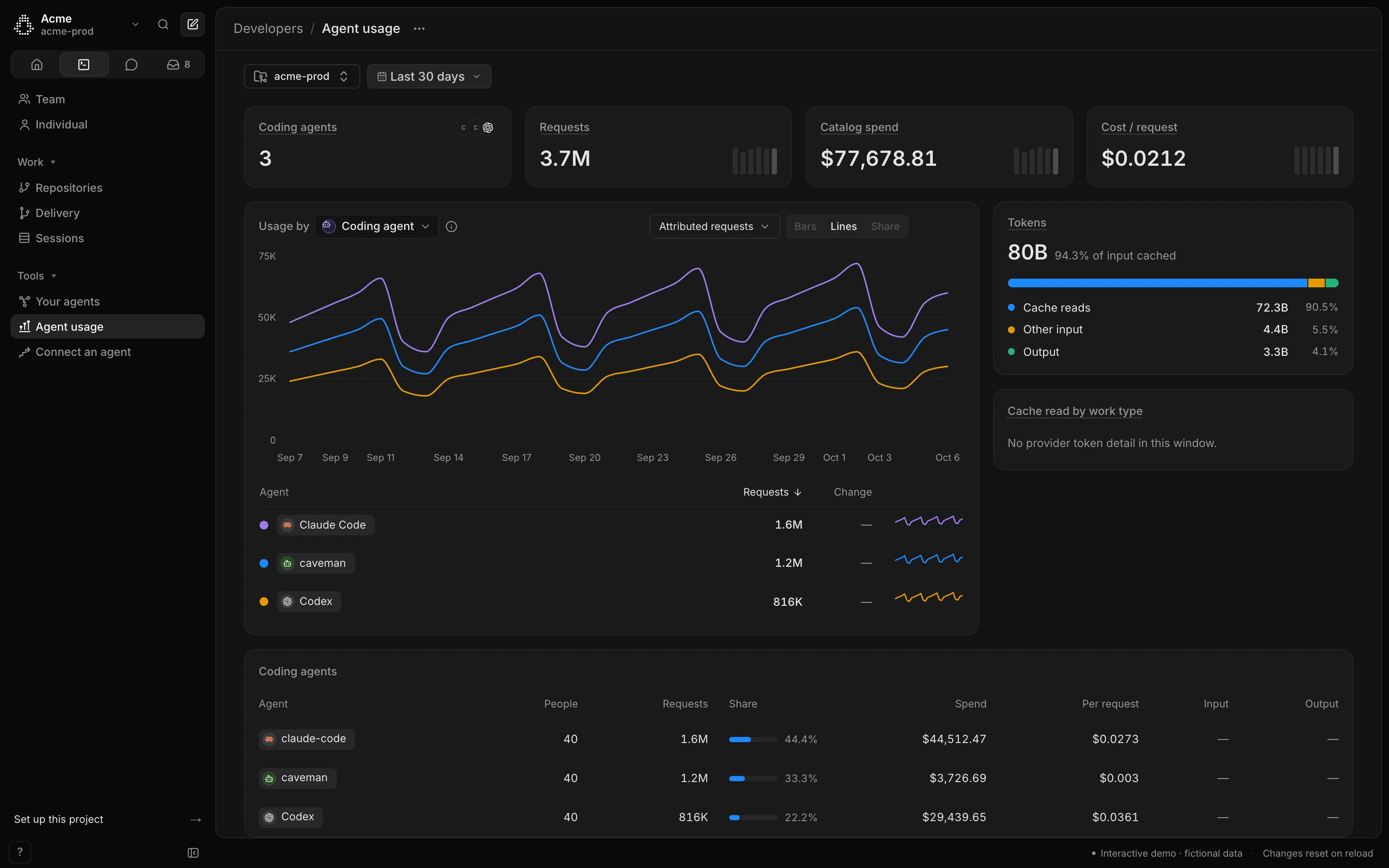The image size is (1389, 868).
Task: Click the Requests sort descending arrow
Action: tap(798, 492)
